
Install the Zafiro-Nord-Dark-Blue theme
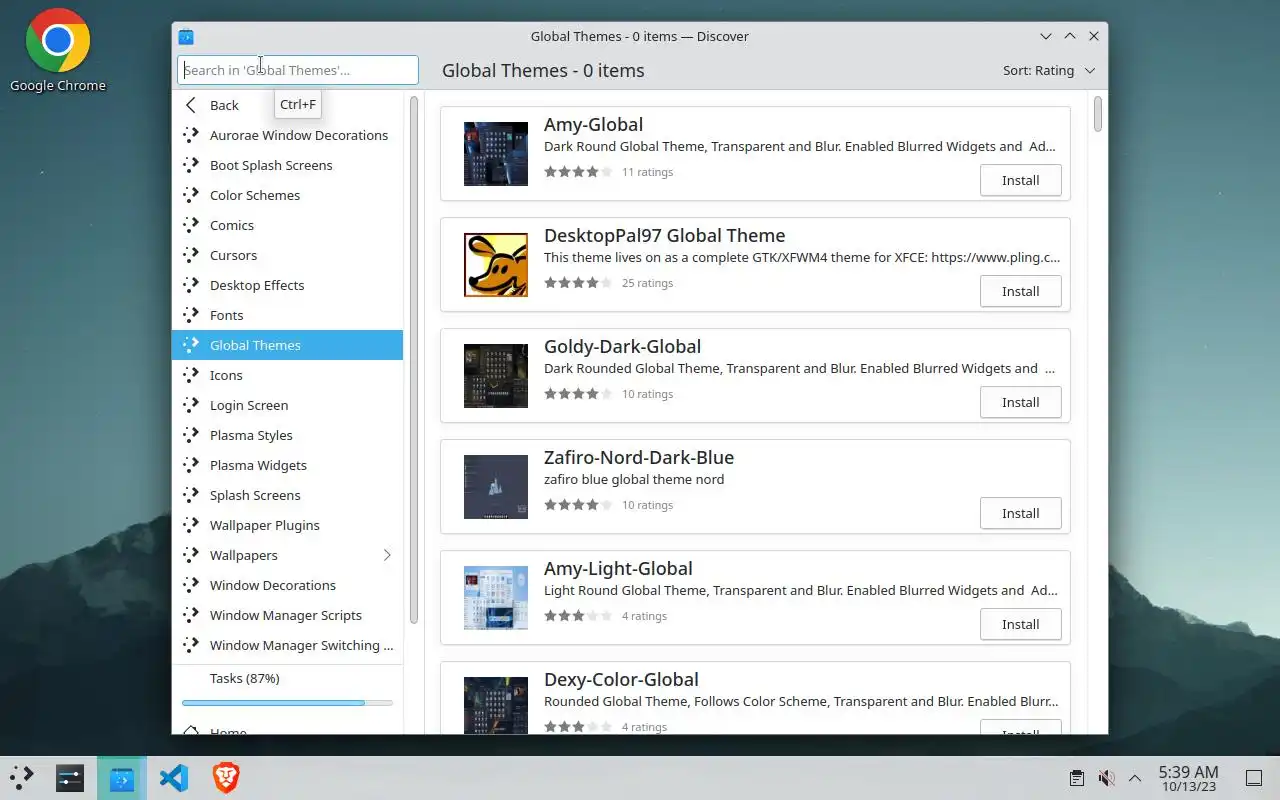tap(1020, 514)
